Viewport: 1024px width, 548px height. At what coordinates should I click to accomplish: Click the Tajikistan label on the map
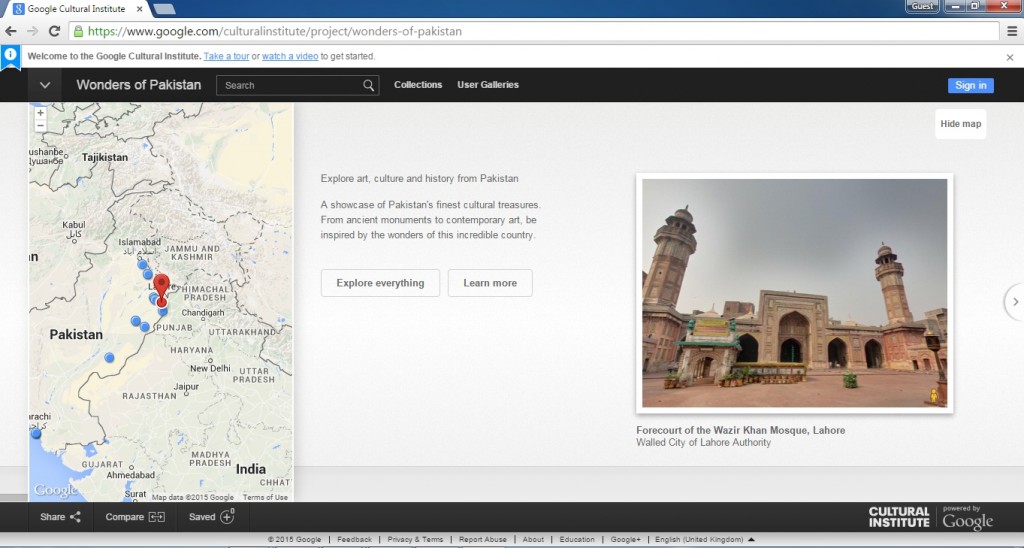[105, 157]
